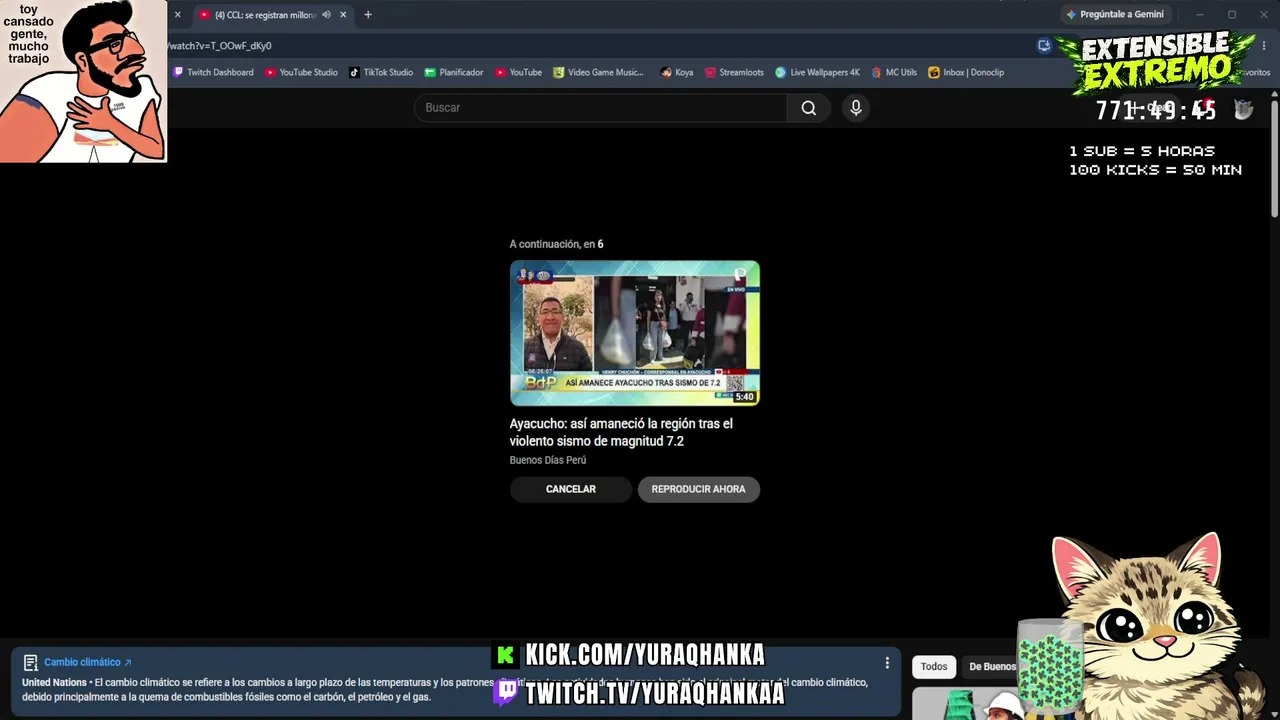Close the CCL YouTube tab
1280x720 pixels.
(343, 15)
